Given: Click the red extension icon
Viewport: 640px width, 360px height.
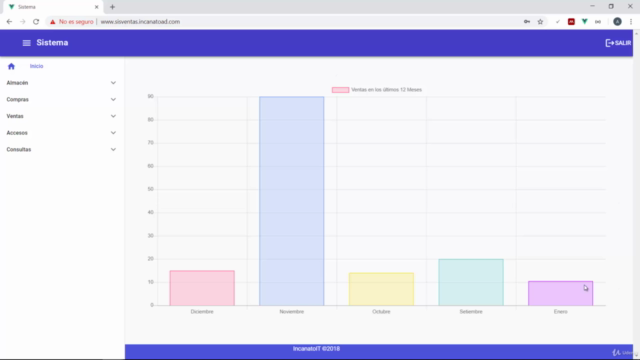Looking at the screenshot, I should click(571, 22).
